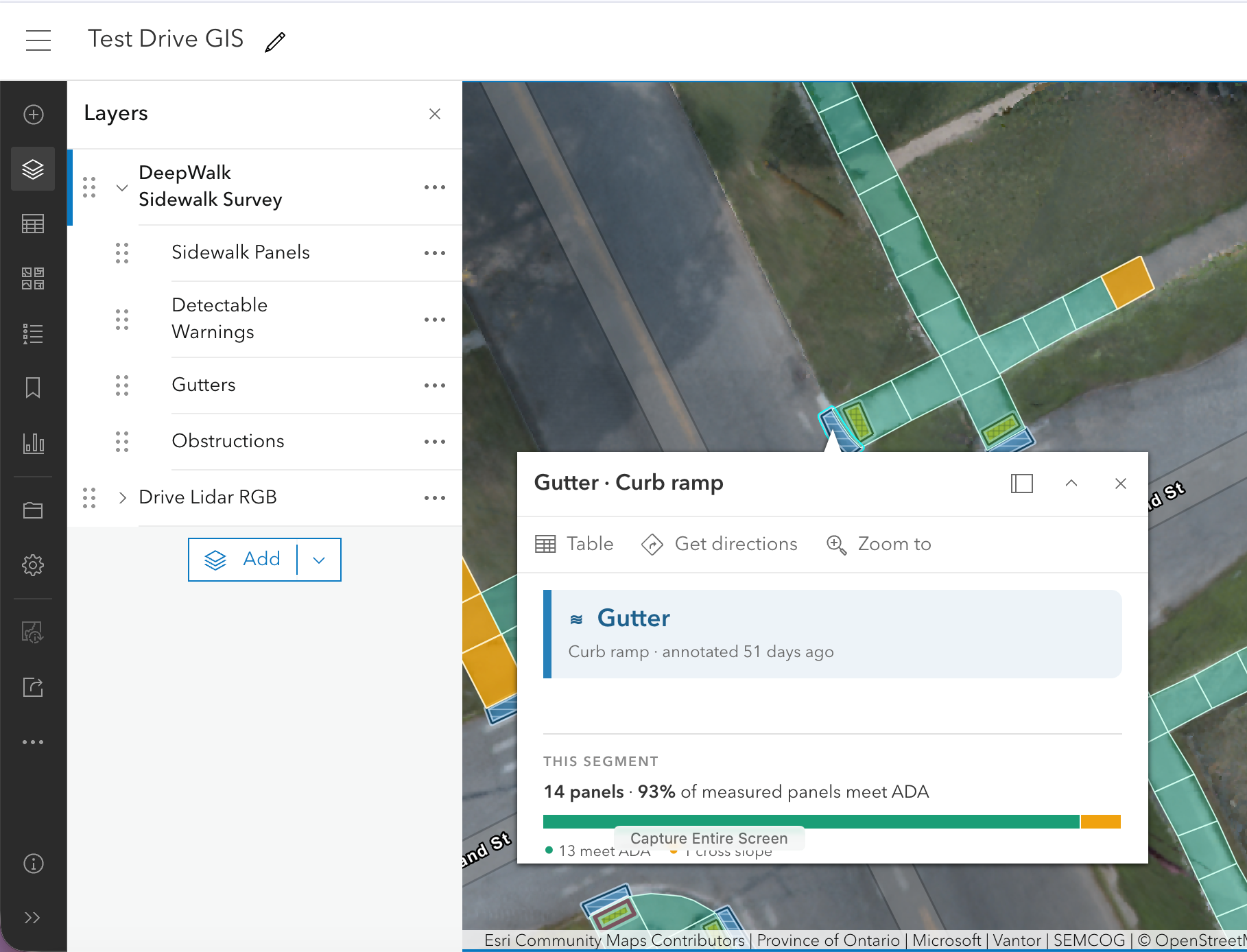This screenshot has width=1247, height=952.
Task: Click the Gutter heading card
Action: [x=833, y=634]
